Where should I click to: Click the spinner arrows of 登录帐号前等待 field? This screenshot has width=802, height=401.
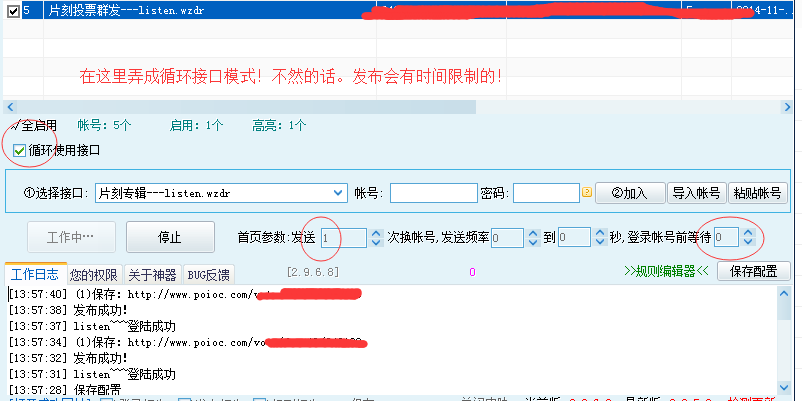749,237
